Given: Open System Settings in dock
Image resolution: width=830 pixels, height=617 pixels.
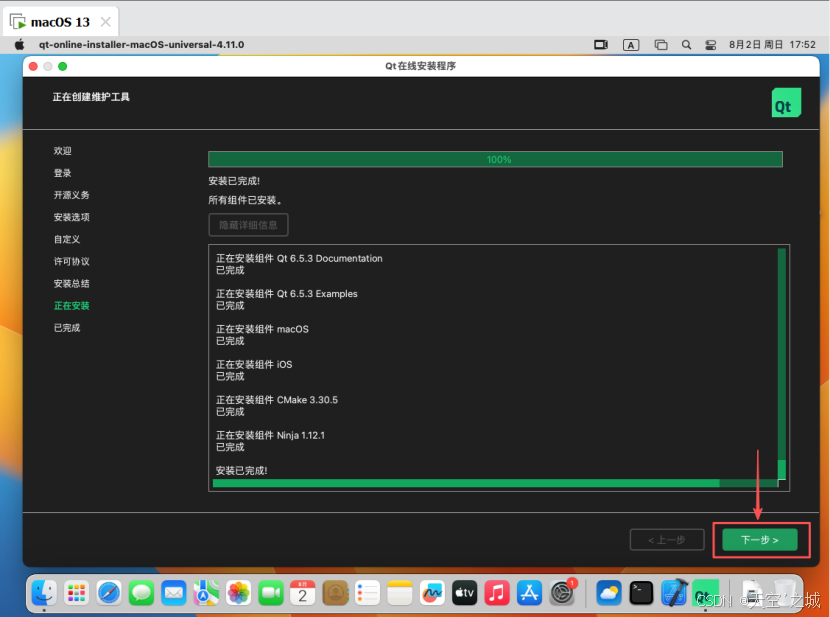Looking at the screenshot, I should [562, 593].
